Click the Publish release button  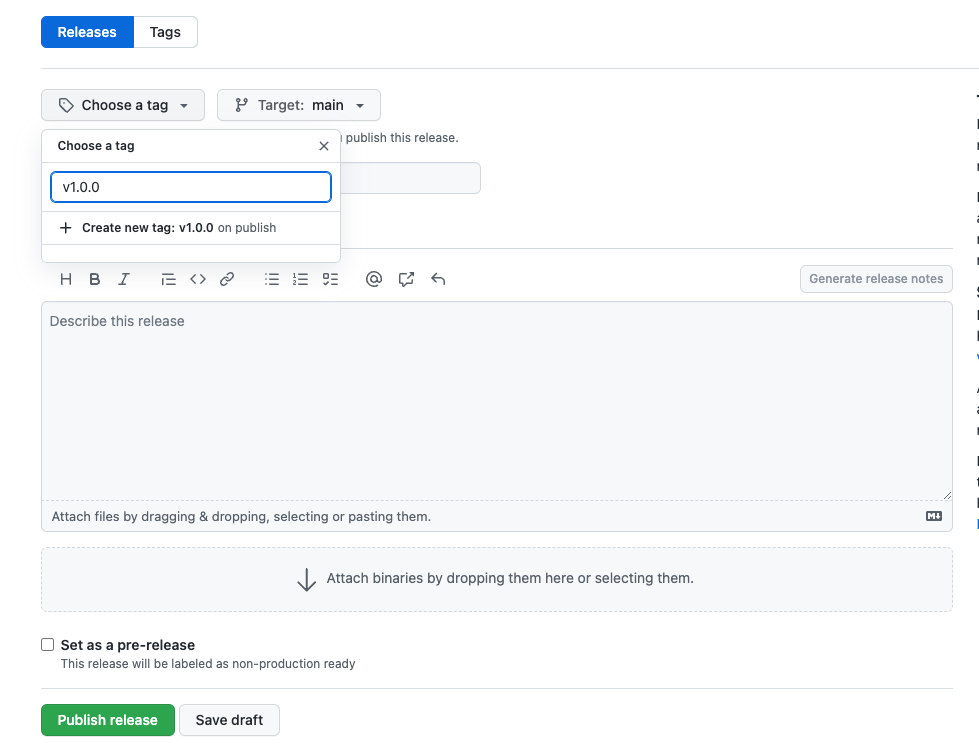coord(108,720)
